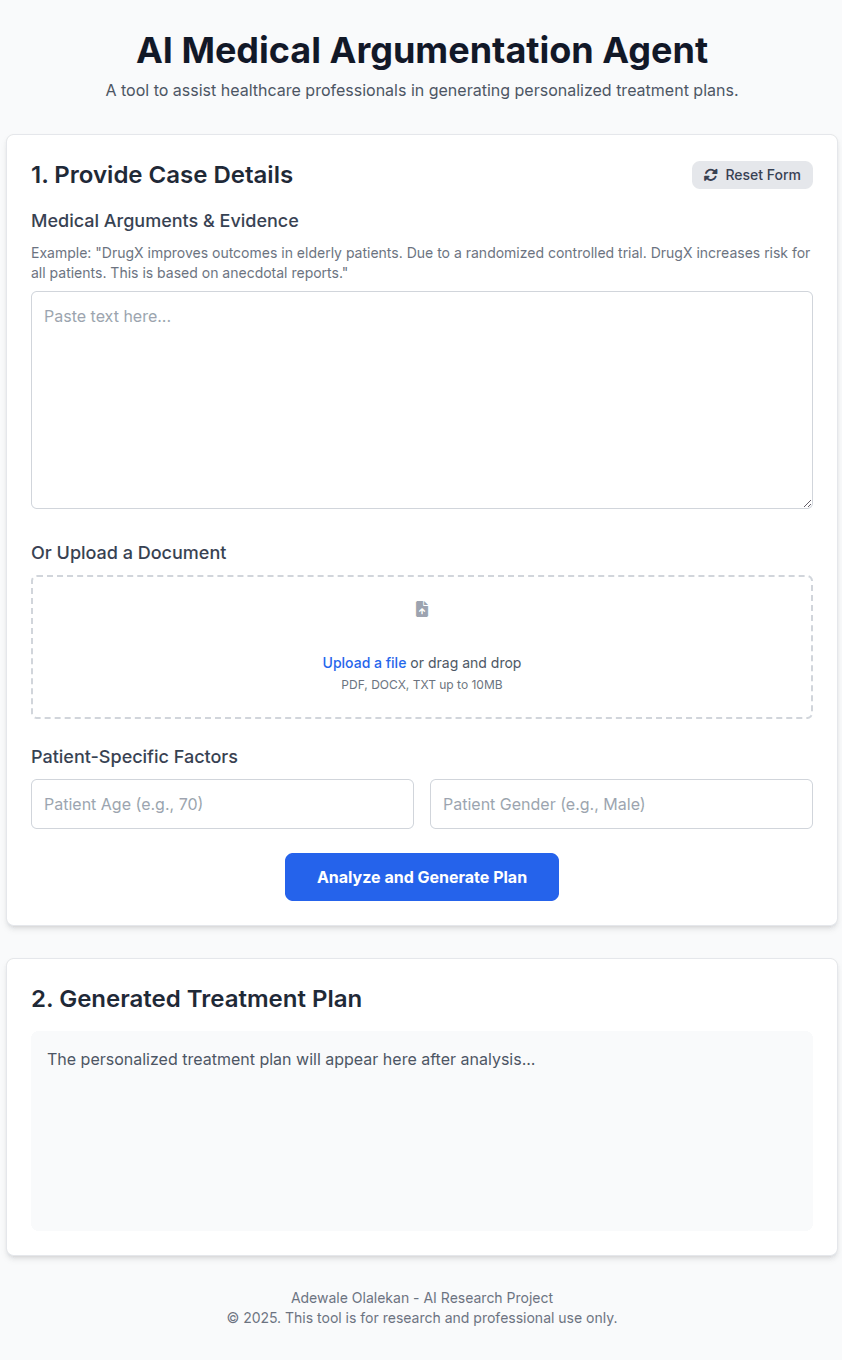Click the 'Or Upload a Document' label
The width and height of the screenshot is (842, 1360).
click(x=129, y=553)
